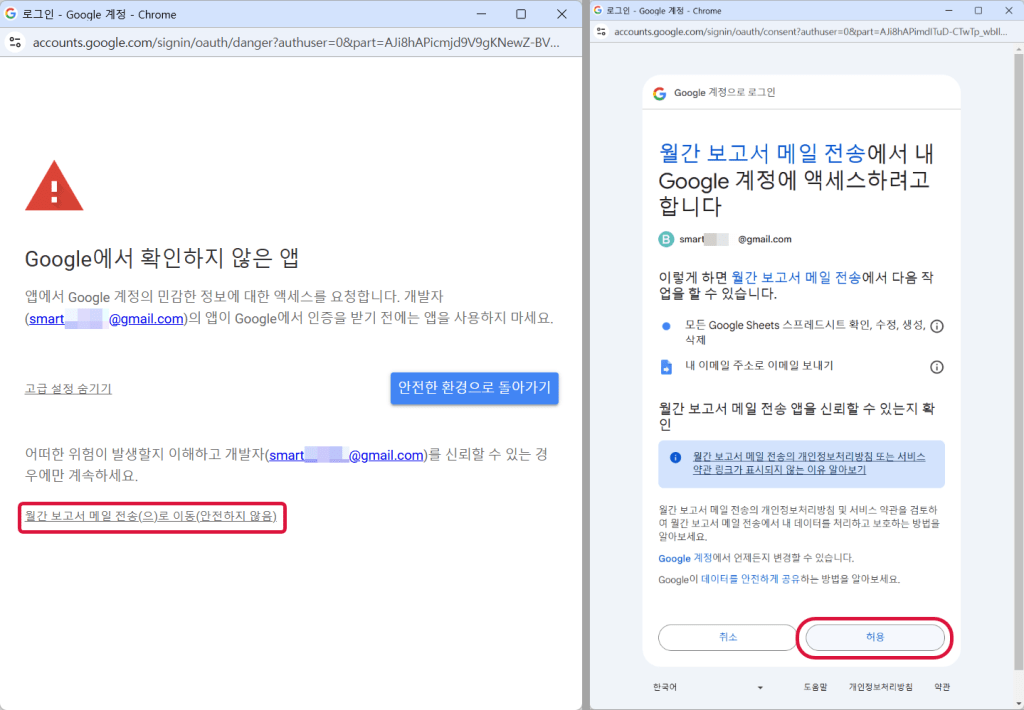This screenshot has width=1024, height=710.
Task: Open site info icon in right address bar
Action: click(x=602, y=32)
